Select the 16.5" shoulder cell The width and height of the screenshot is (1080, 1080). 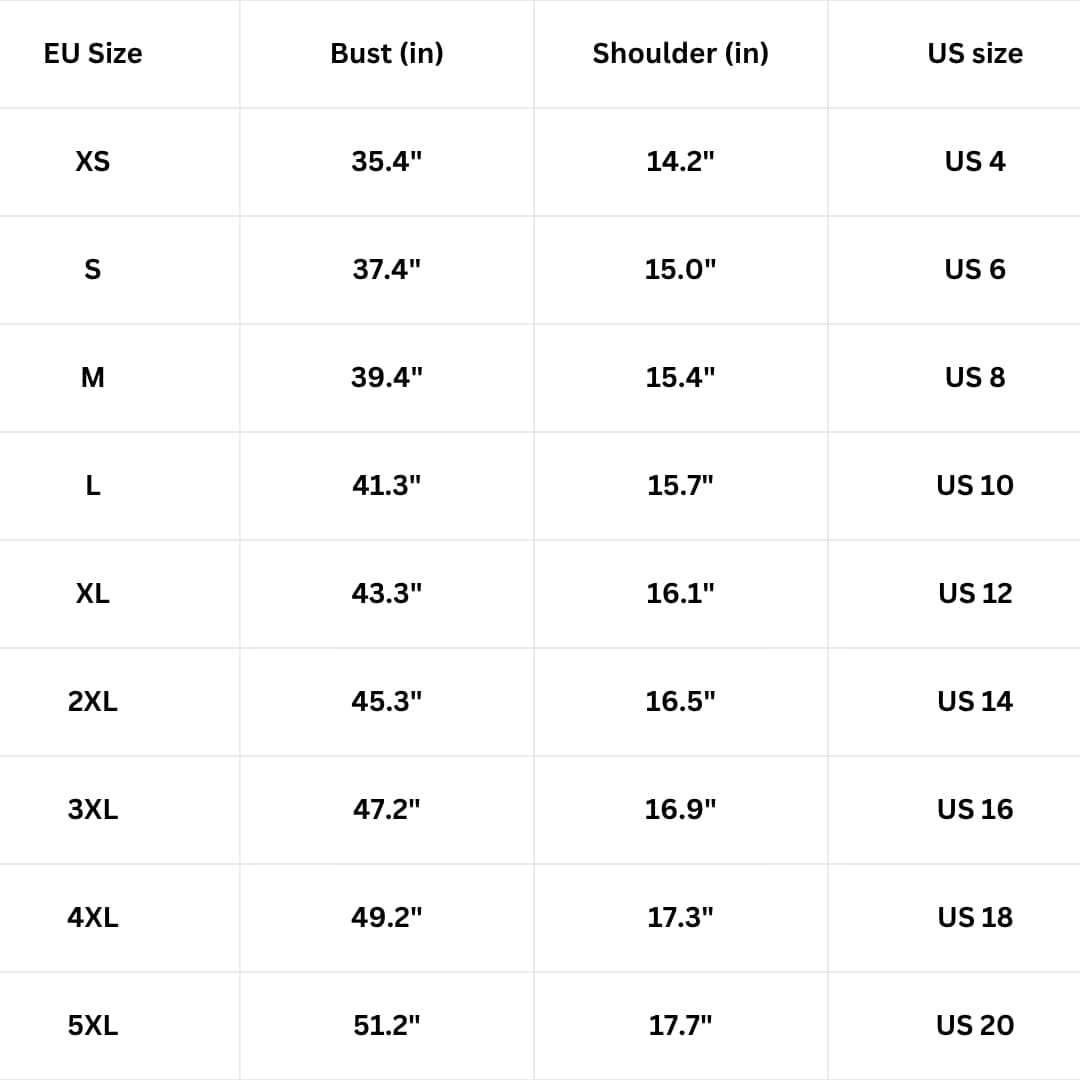coord(680,701)
